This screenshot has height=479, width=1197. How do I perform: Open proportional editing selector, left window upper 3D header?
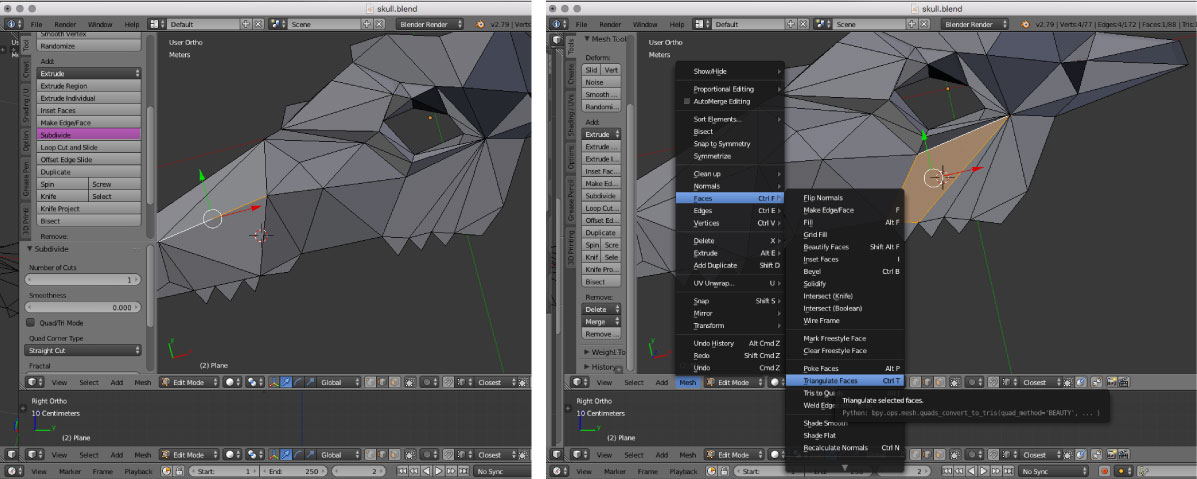click(429, 382)
